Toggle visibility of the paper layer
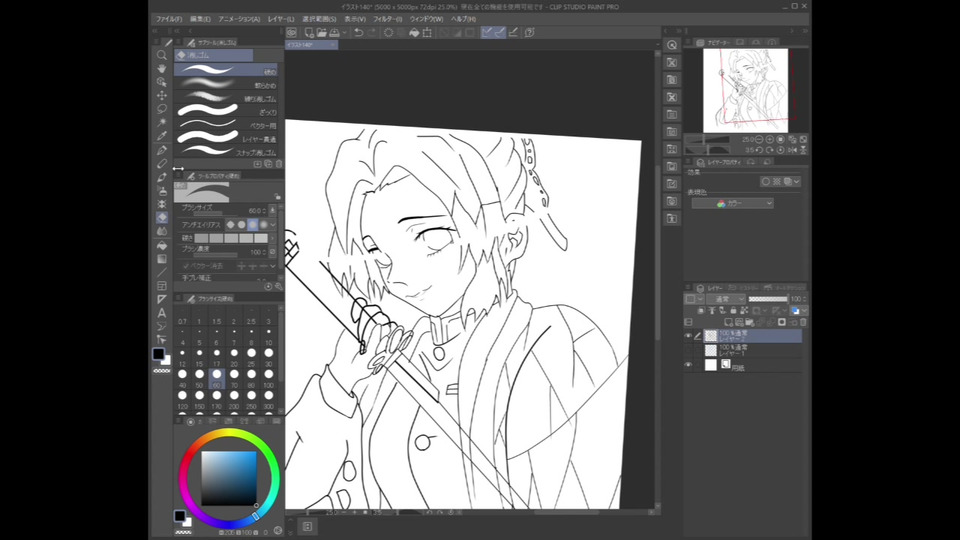This screenshot has width=960, height=540. [688, 365]
